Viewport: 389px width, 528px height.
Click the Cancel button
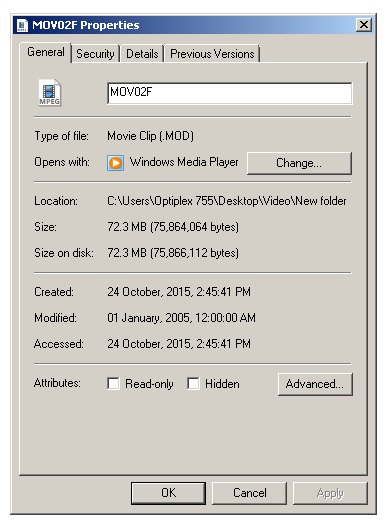[x=250, y=493]
